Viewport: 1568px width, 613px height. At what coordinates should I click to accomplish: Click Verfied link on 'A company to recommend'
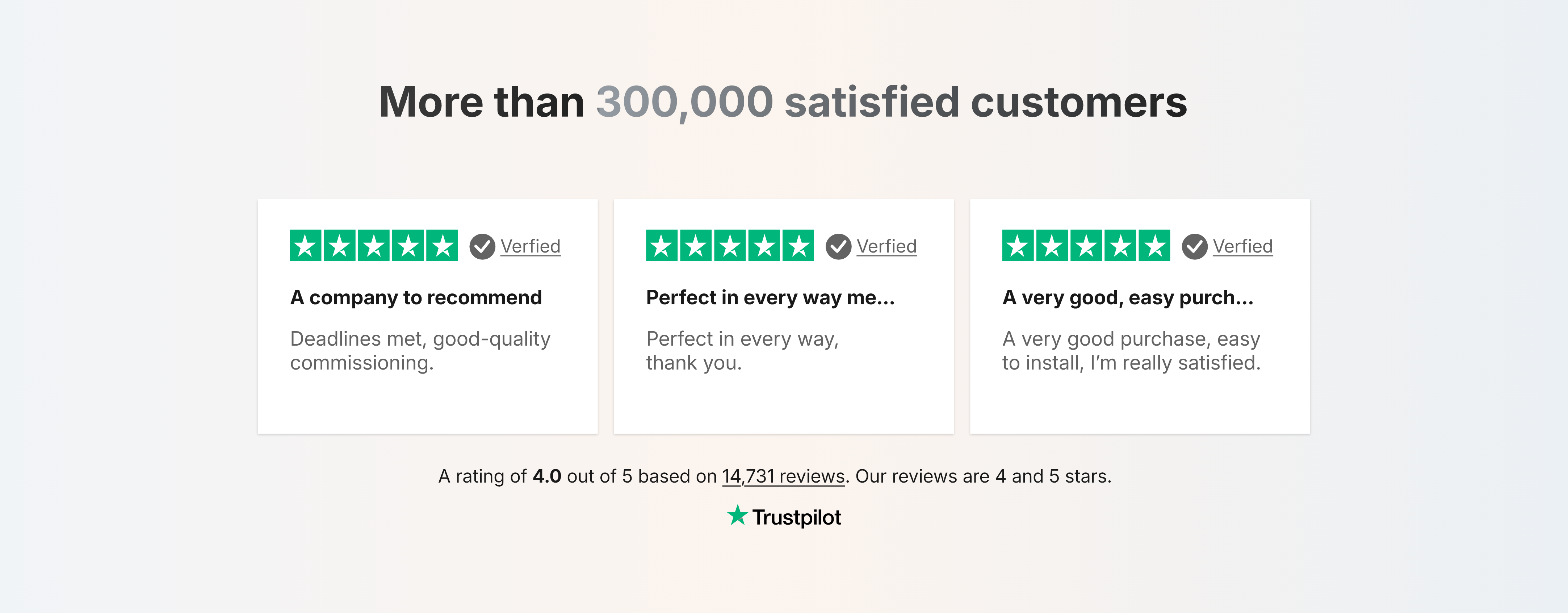tap(530, 246)
